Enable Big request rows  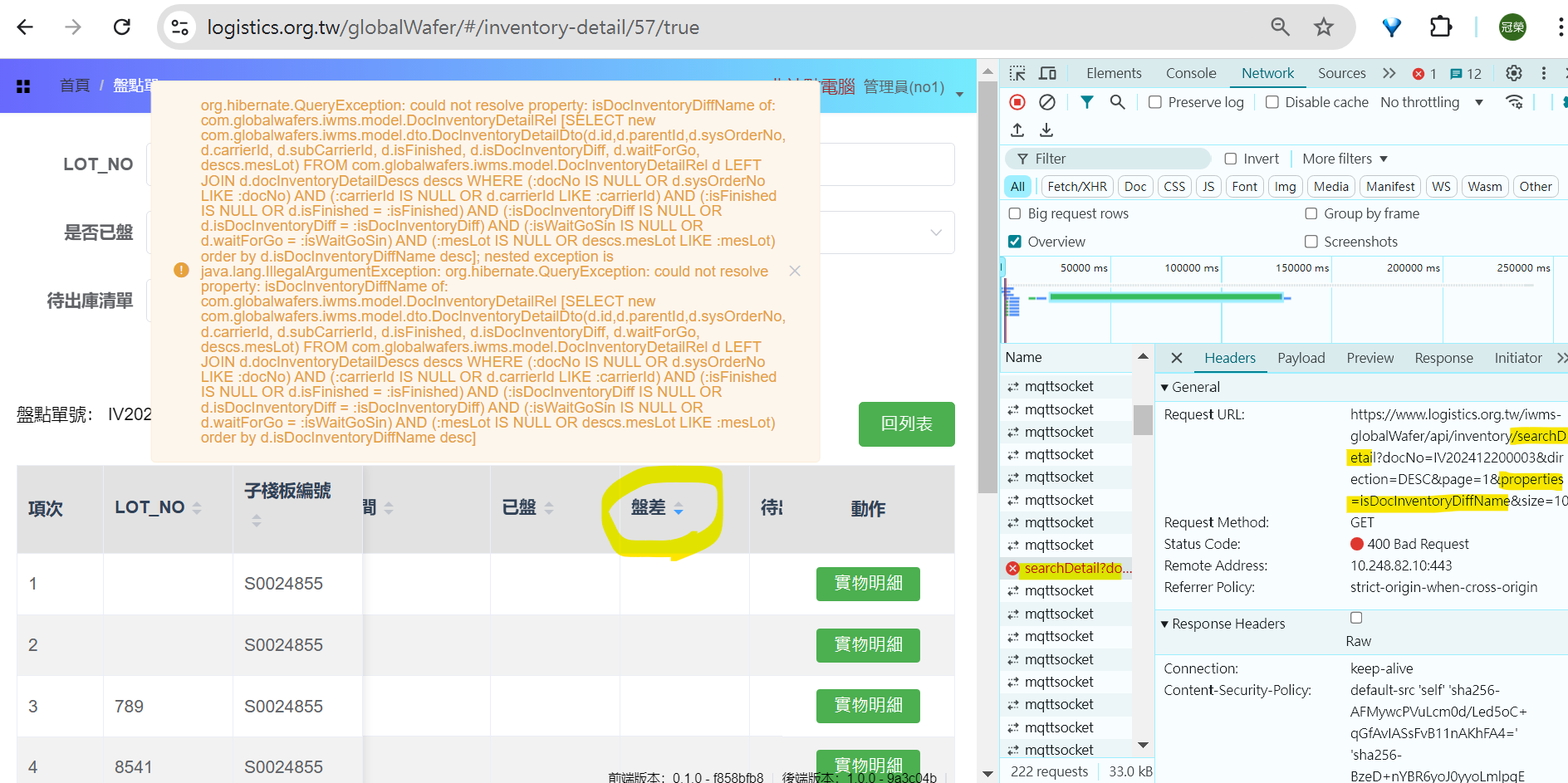pos(1015,213)
